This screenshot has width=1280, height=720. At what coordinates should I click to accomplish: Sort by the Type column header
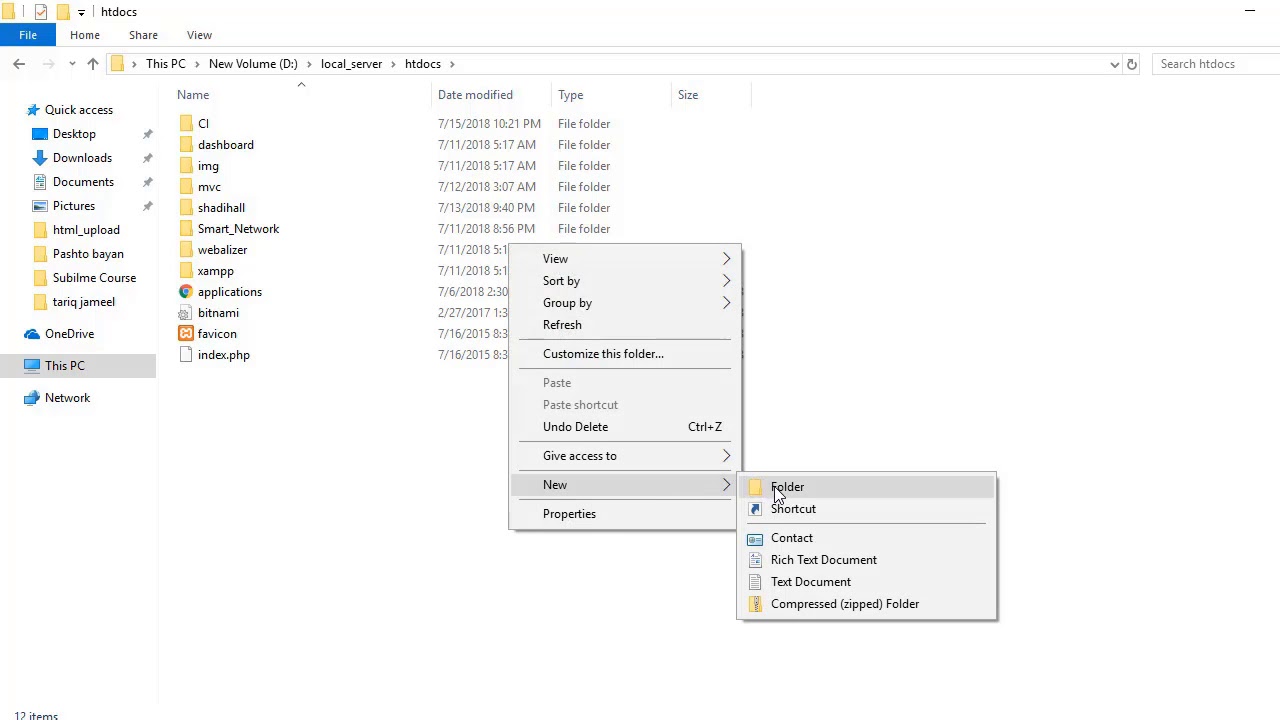click(x=570, y=95)
